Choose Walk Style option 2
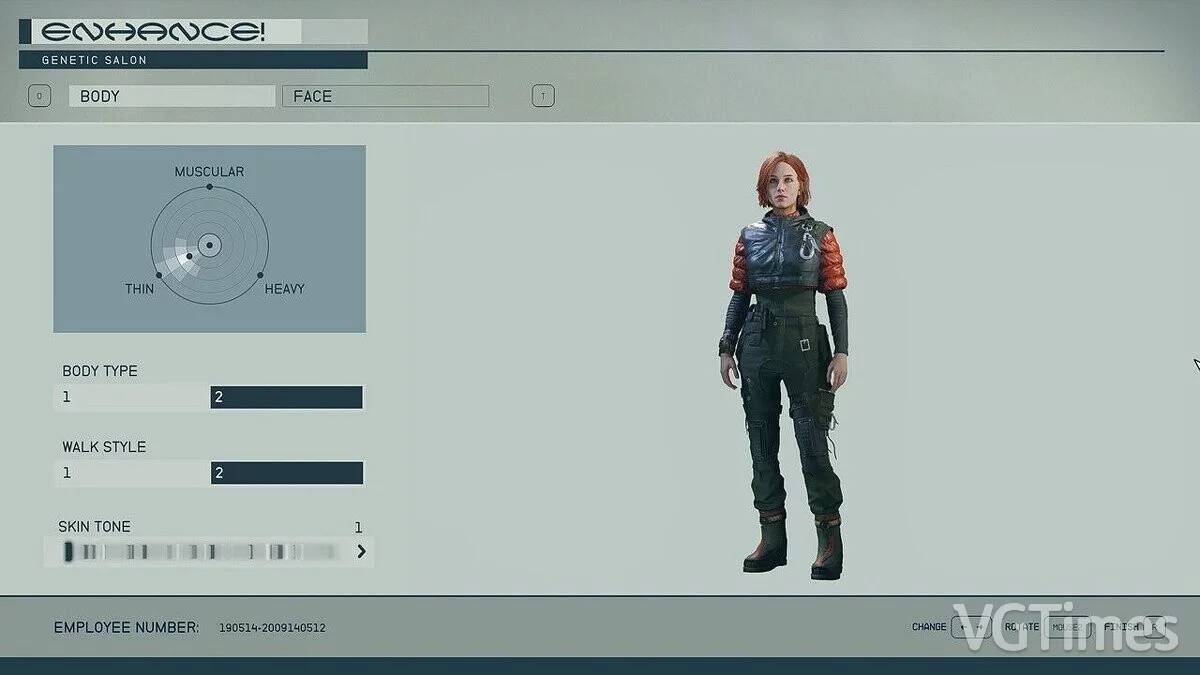Screen dimensions: 1200x675 point(286,473)
